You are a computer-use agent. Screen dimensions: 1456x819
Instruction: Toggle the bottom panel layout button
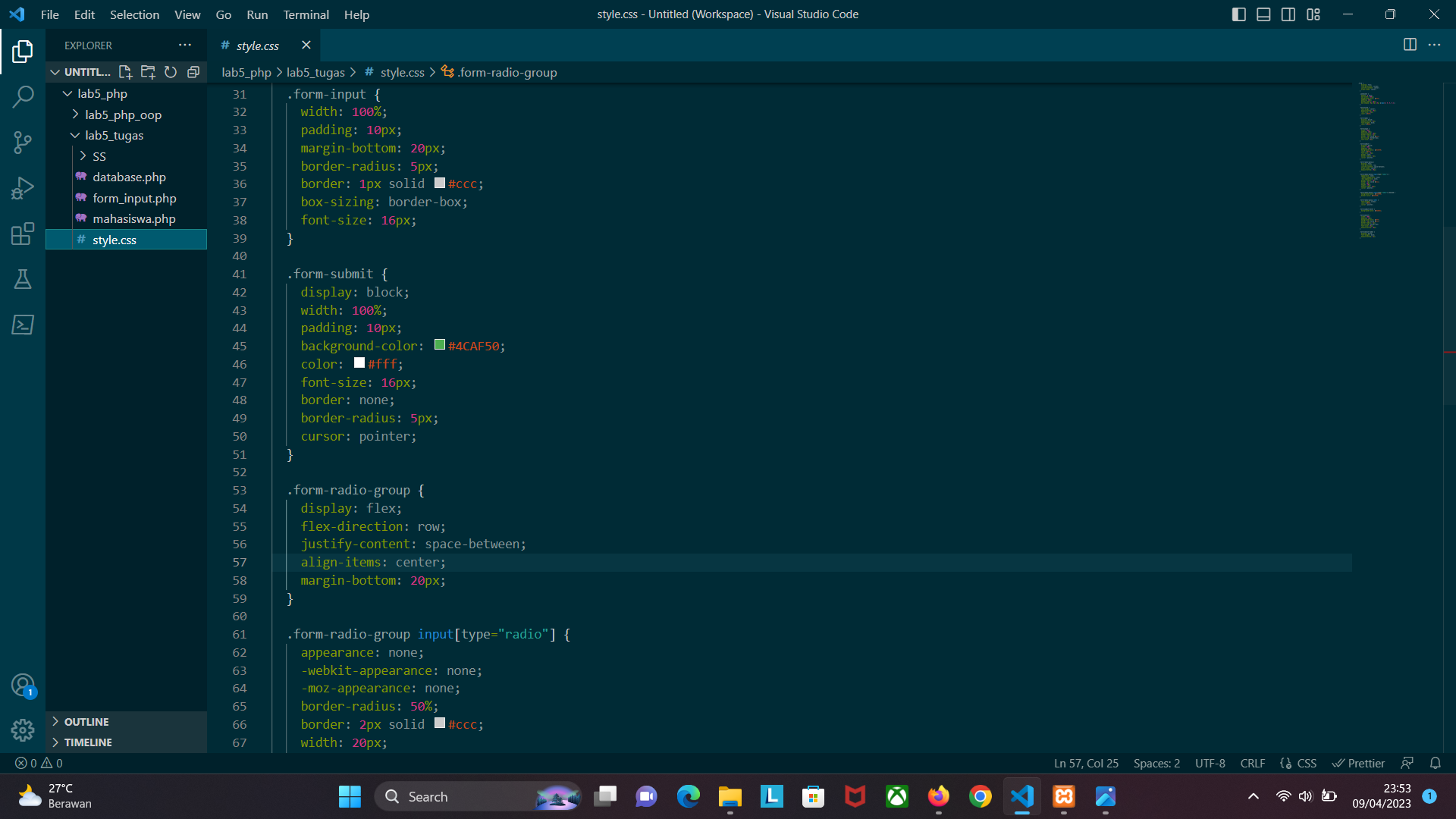[x=1263, y=14]
